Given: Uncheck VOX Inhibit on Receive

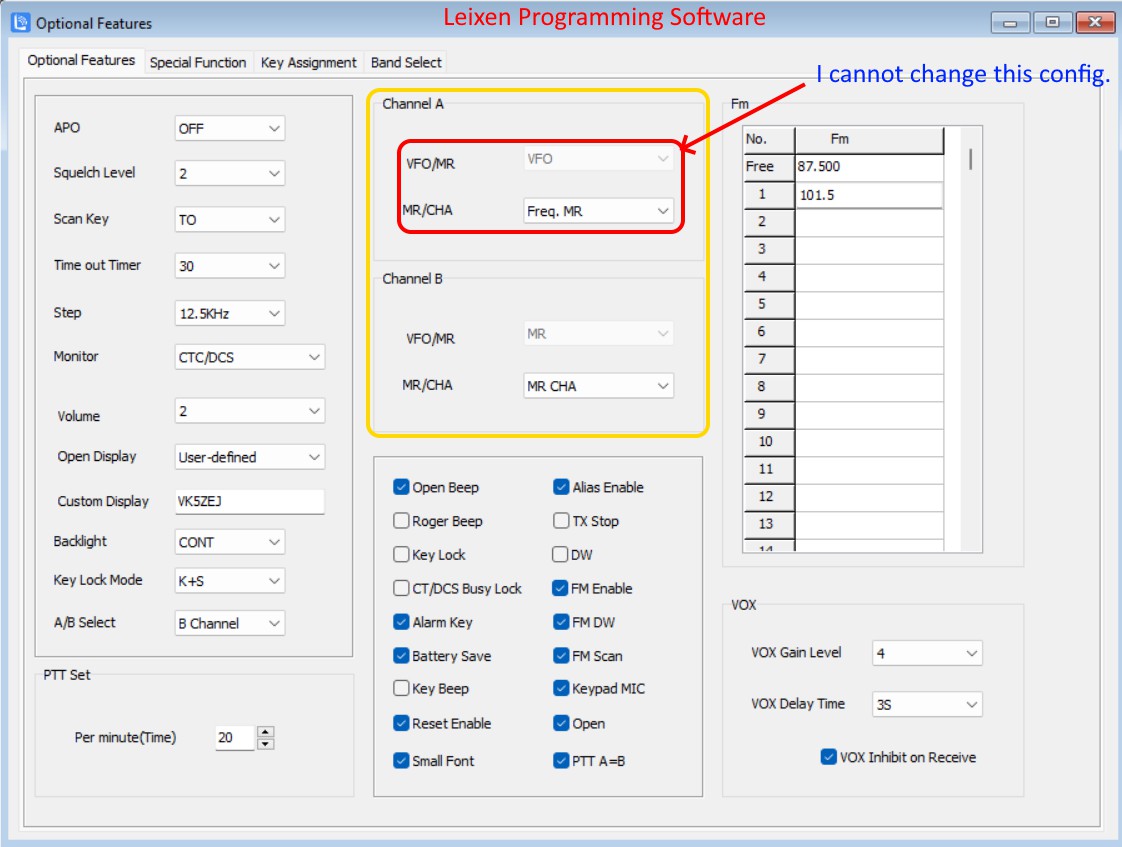Looking at the screenshot, I should pyautogui.click(x=829, y=757).
